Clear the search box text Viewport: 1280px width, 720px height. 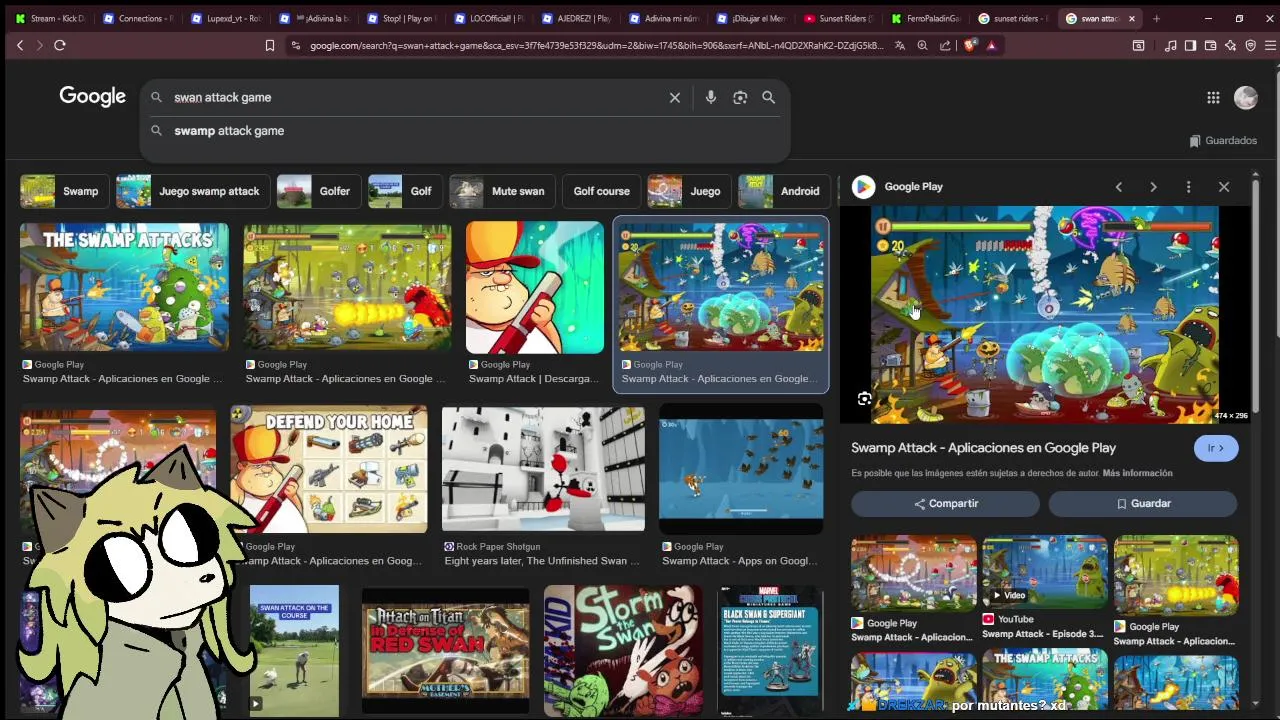[x=675, y=97]
